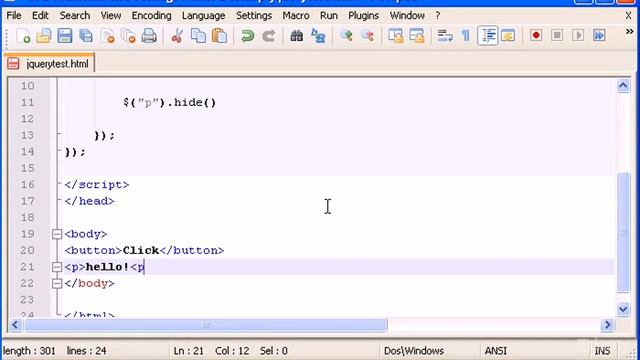Save all open files
This screenshot has height=360, width=640.
pyautogui.click(x=86, y=36)
